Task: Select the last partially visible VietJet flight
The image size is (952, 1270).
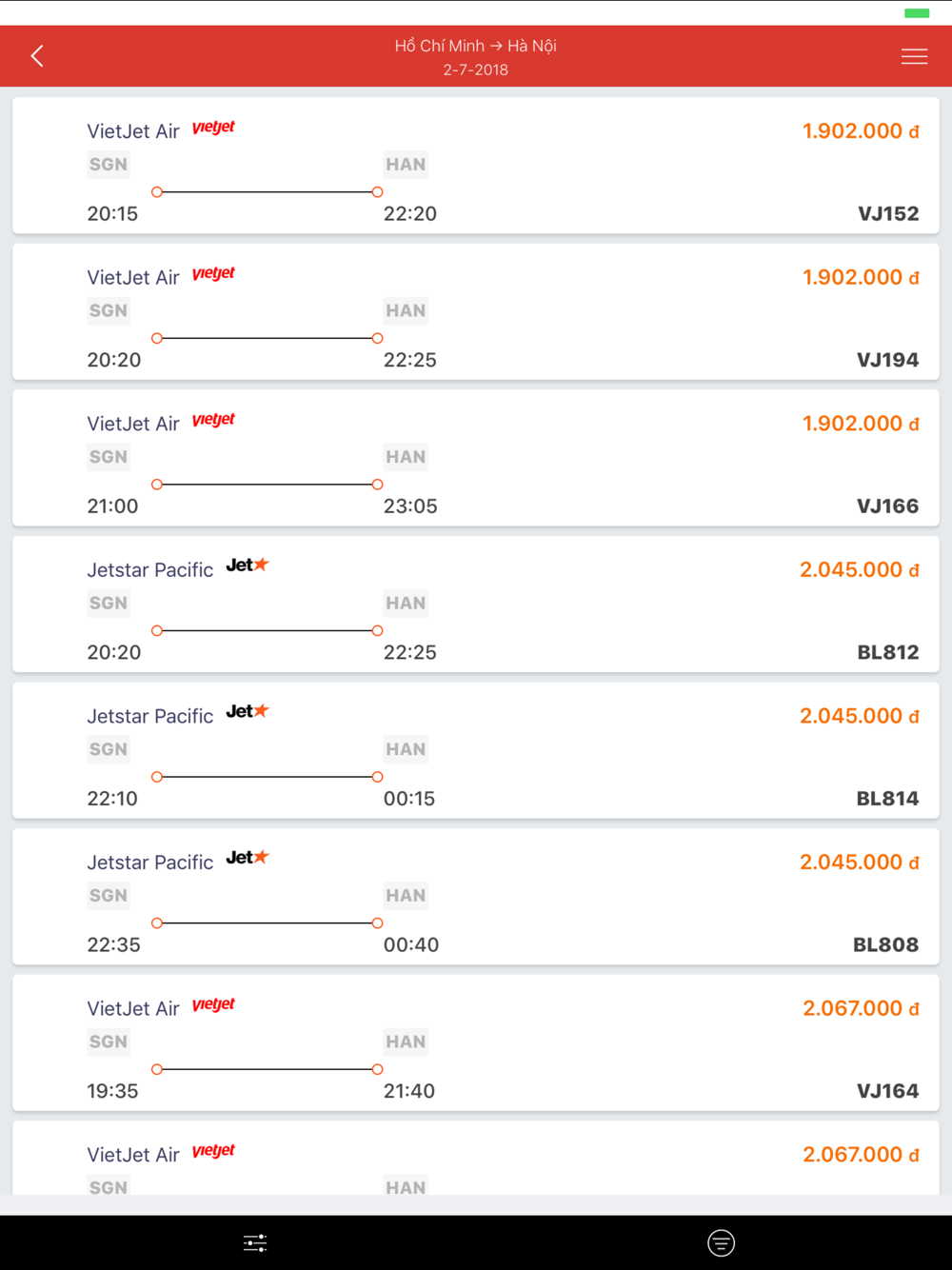Action: tap(476, 1158)
